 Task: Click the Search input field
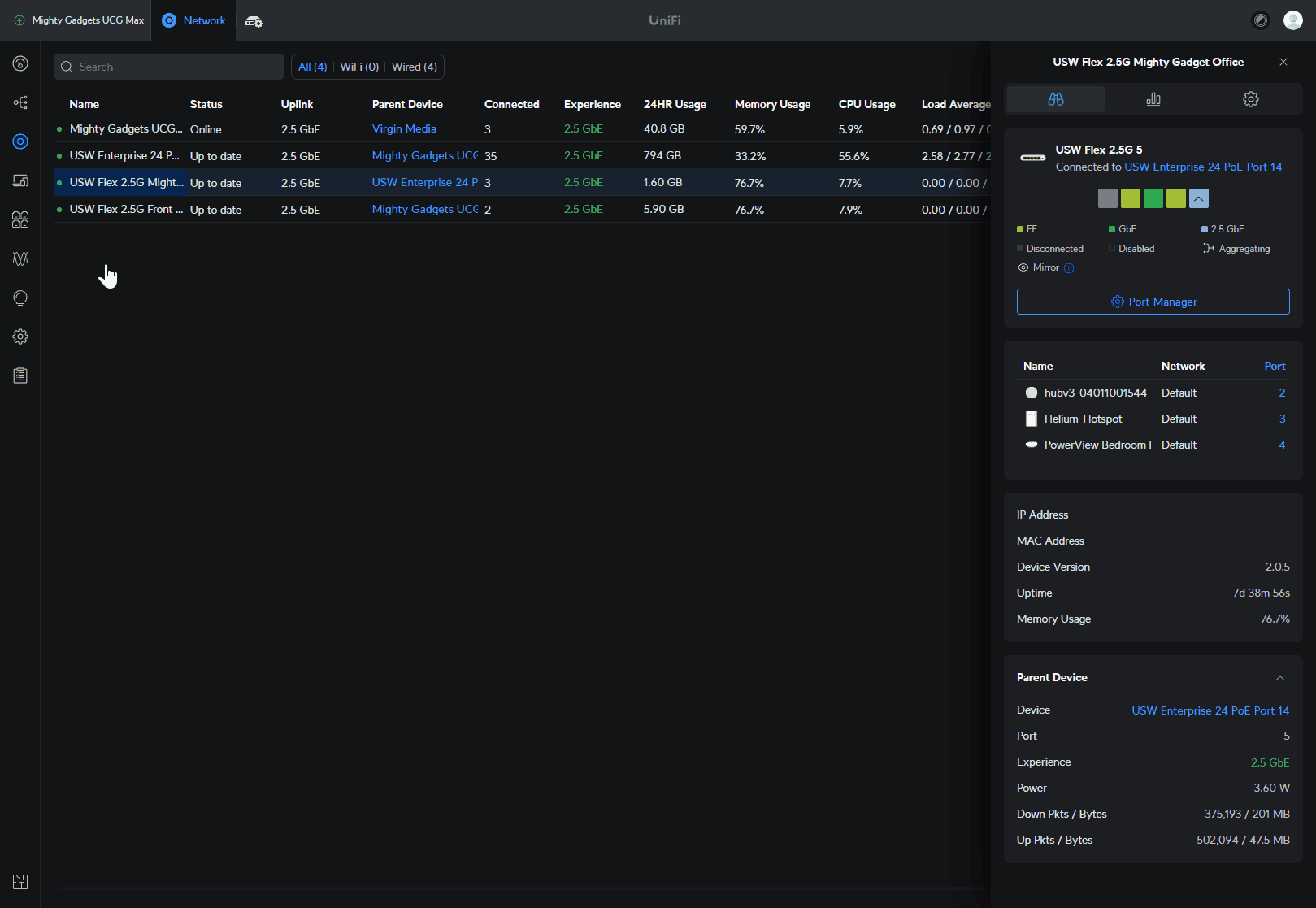[x=169, y=67]
